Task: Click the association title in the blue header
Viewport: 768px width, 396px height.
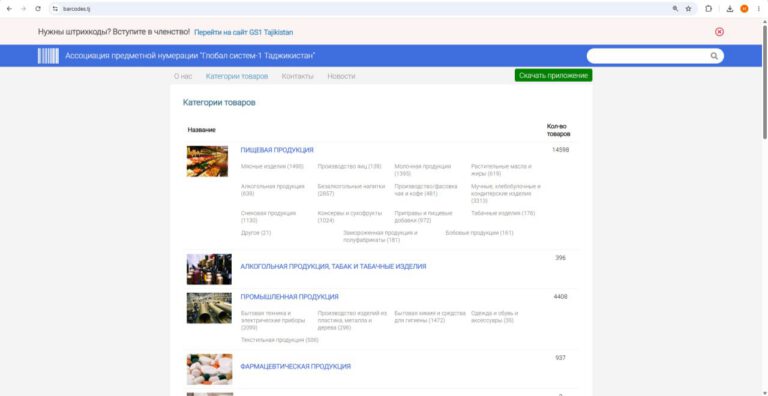Action: pyautogui.click(x=190, y=56)
